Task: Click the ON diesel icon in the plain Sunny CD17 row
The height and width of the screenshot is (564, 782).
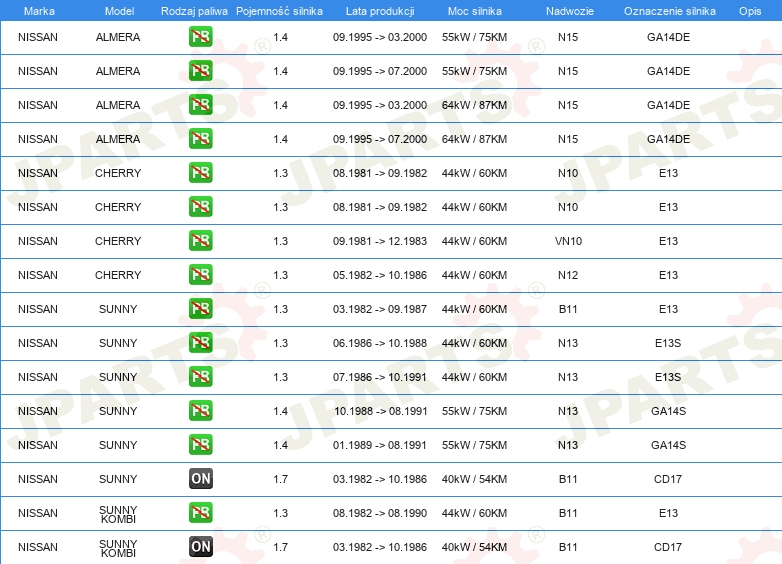Action: point(200,478)
